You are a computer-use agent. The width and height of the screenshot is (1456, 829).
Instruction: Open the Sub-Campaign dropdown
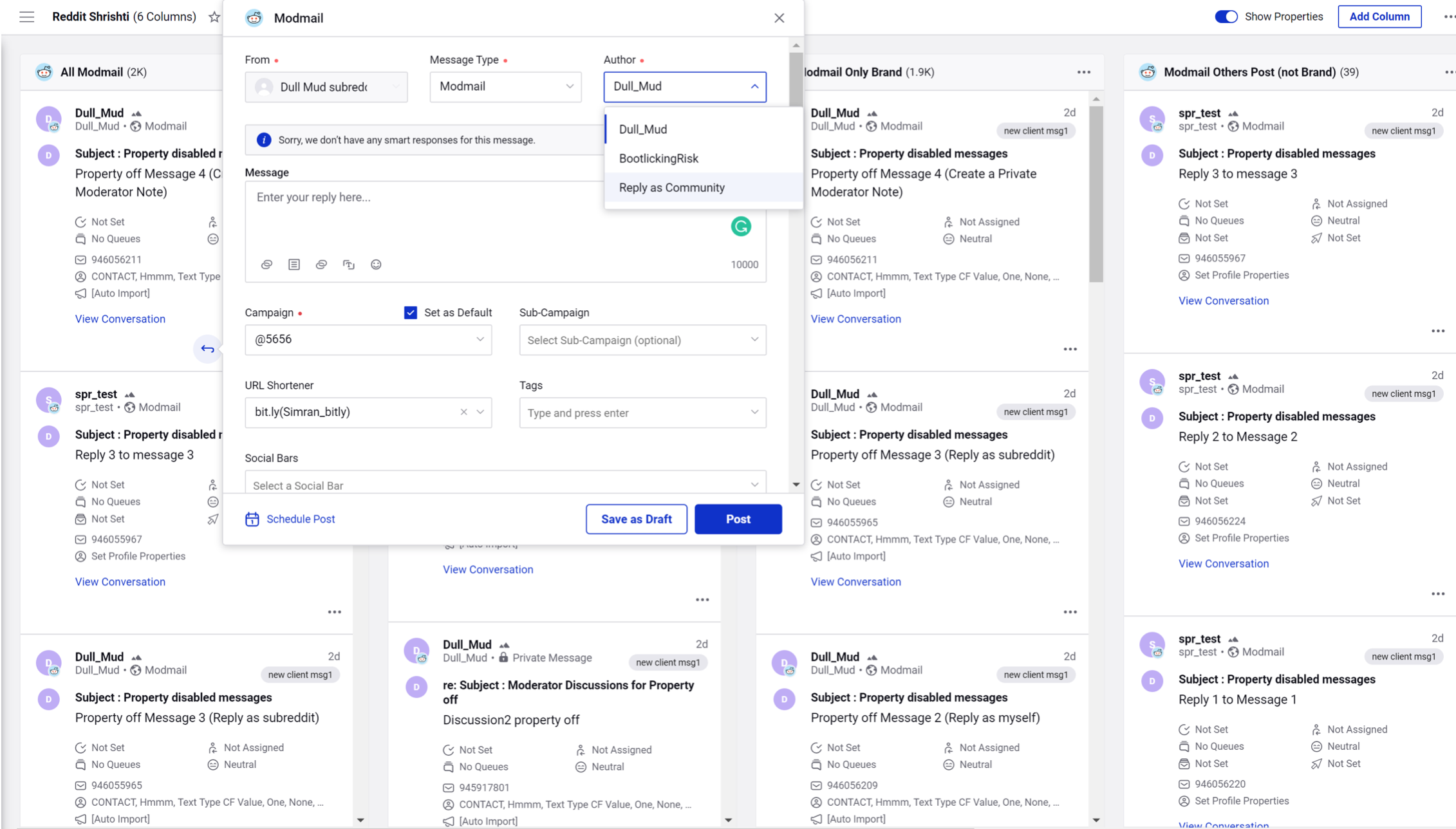coord(642,340)
